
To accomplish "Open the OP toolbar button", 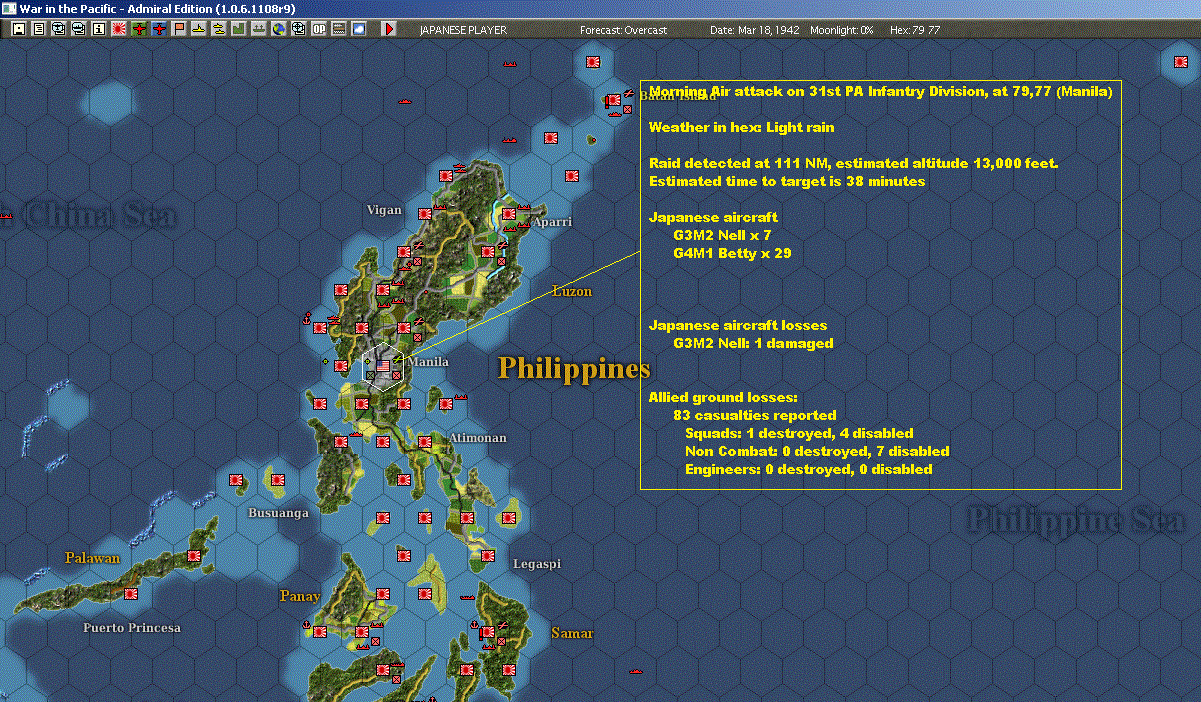I will point(318,30).
